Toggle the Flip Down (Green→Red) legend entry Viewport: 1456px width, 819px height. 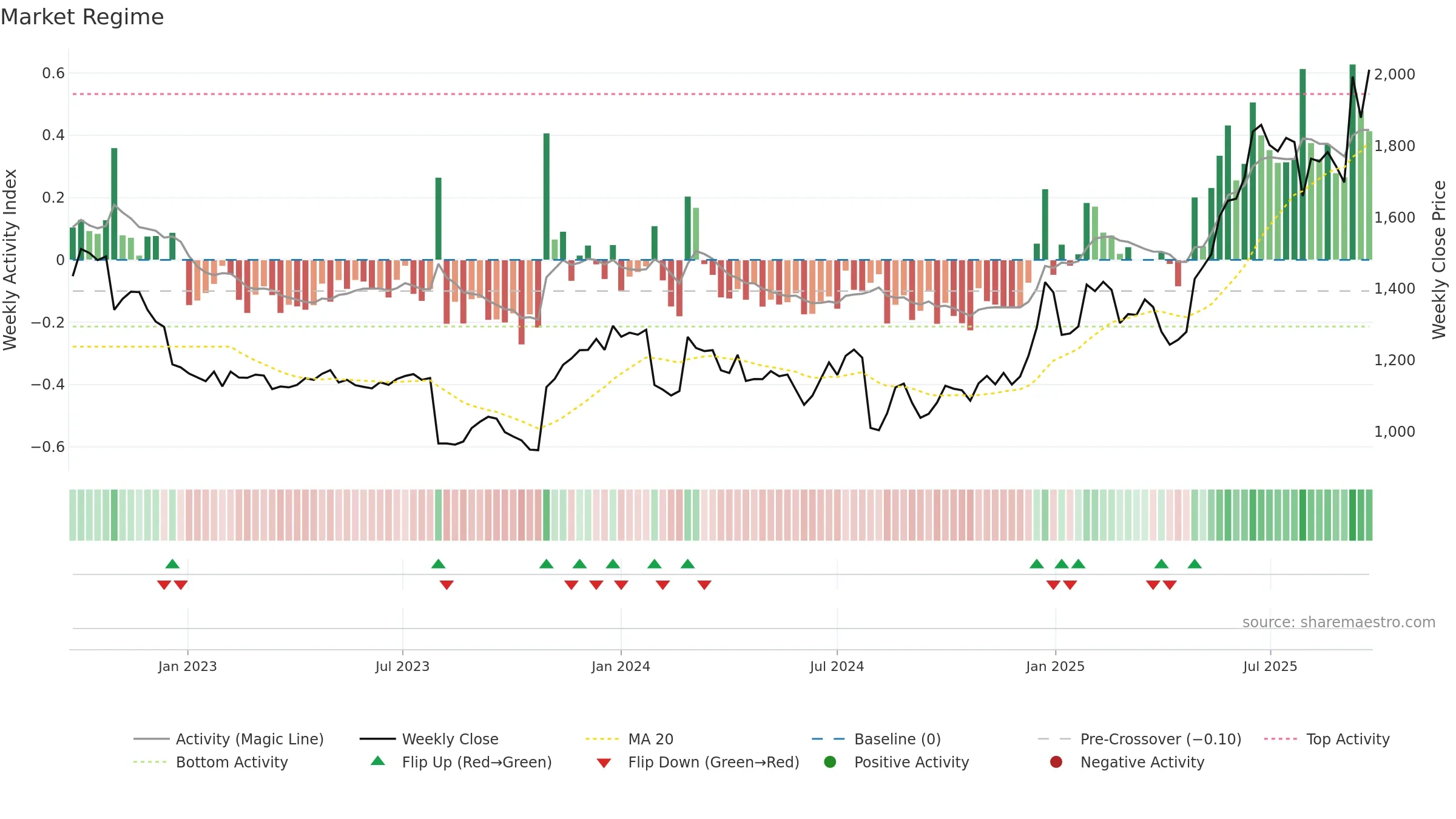[x=698, y=762]
